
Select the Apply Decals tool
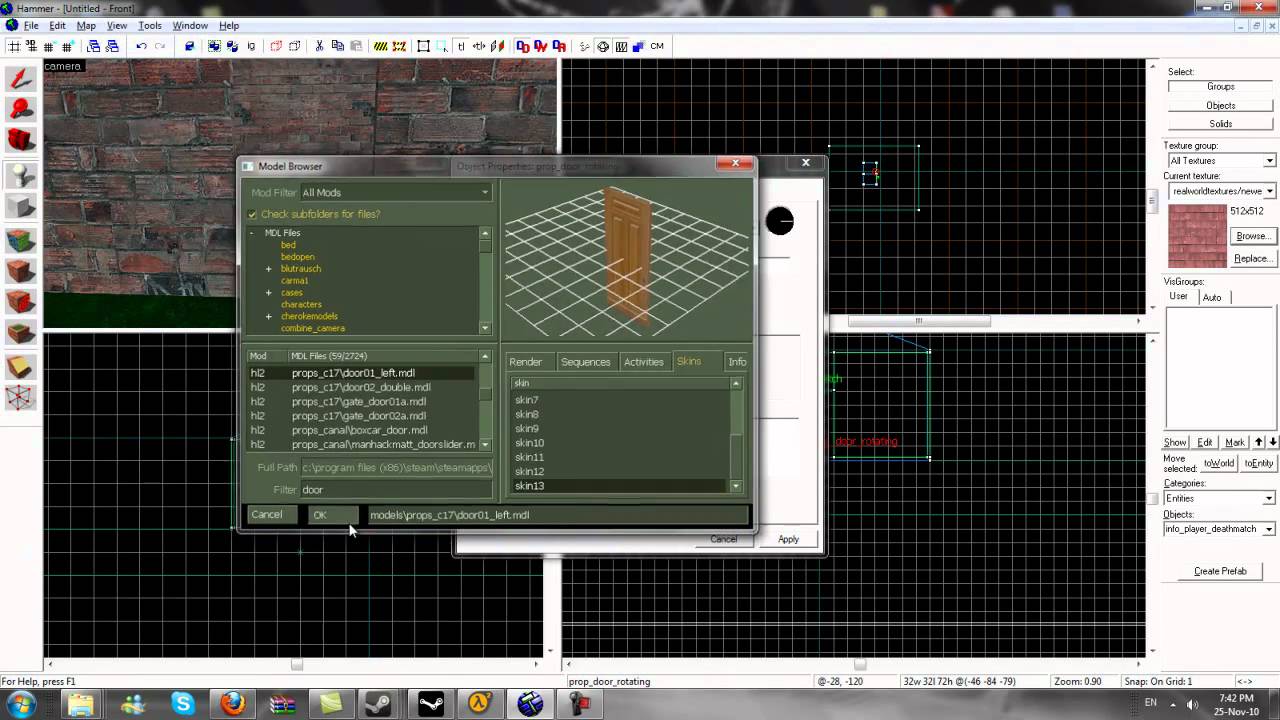21,303
